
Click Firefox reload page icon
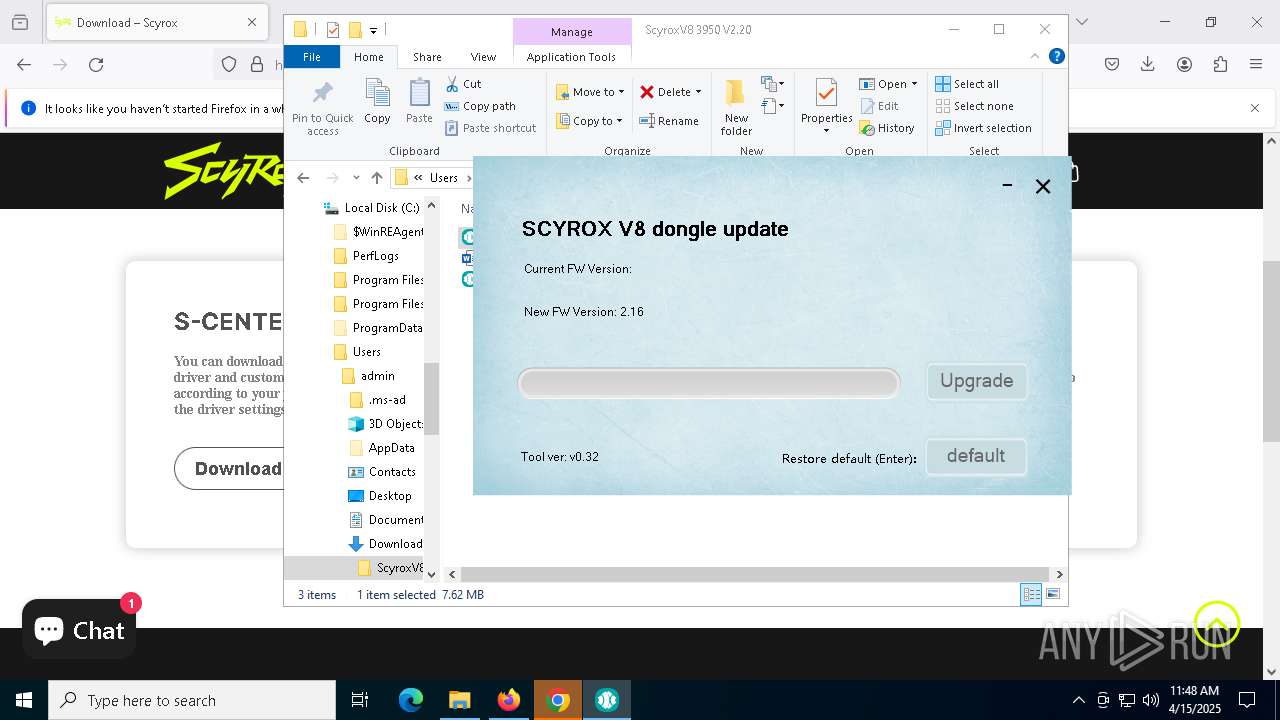point(96,64)
